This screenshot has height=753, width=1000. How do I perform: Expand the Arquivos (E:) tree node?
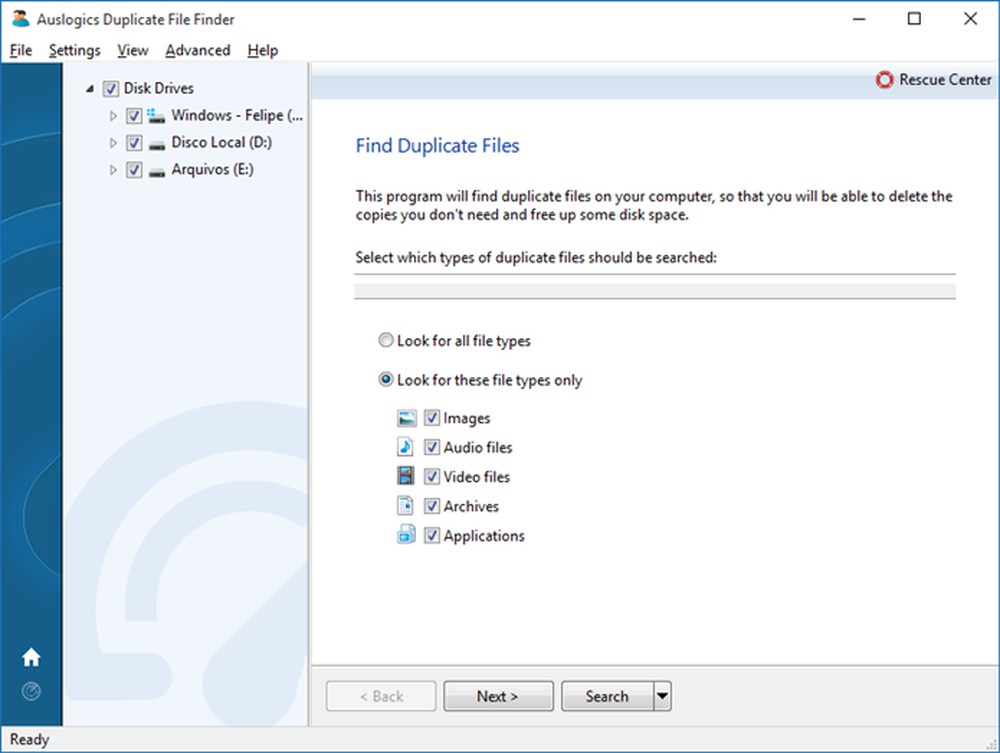[x=113, y=170]
